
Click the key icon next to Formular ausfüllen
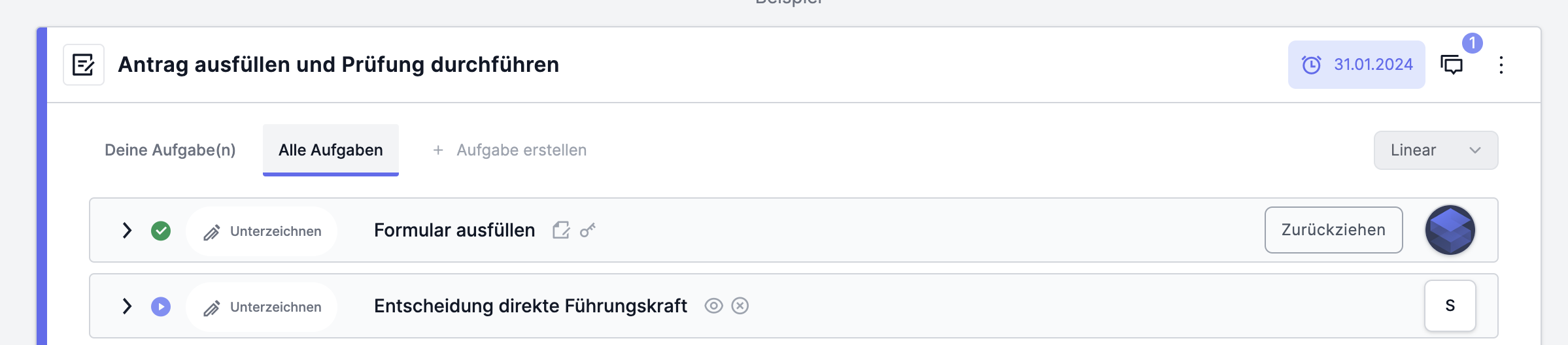click(588, 230)
